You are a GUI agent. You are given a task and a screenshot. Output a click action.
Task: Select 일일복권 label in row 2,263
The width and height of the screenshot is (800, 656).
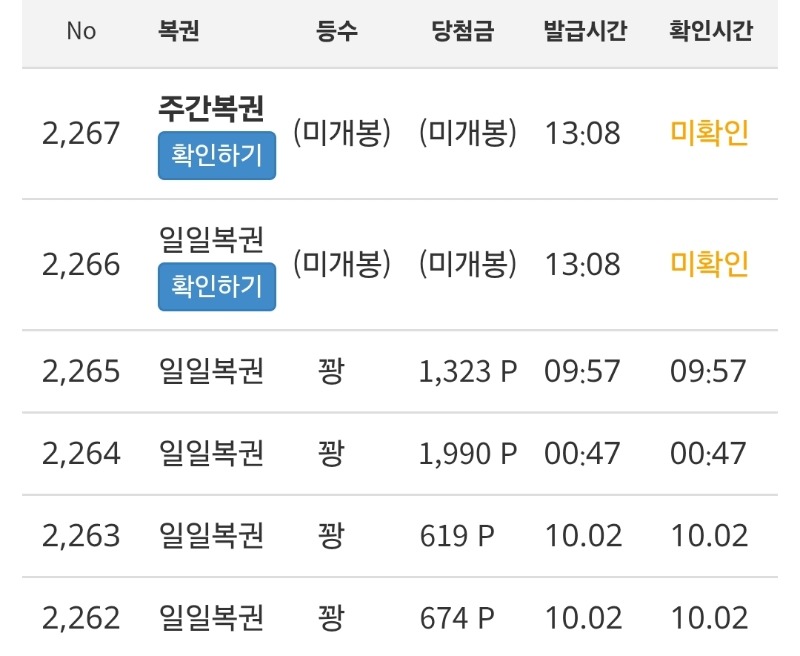pos(211,535)
